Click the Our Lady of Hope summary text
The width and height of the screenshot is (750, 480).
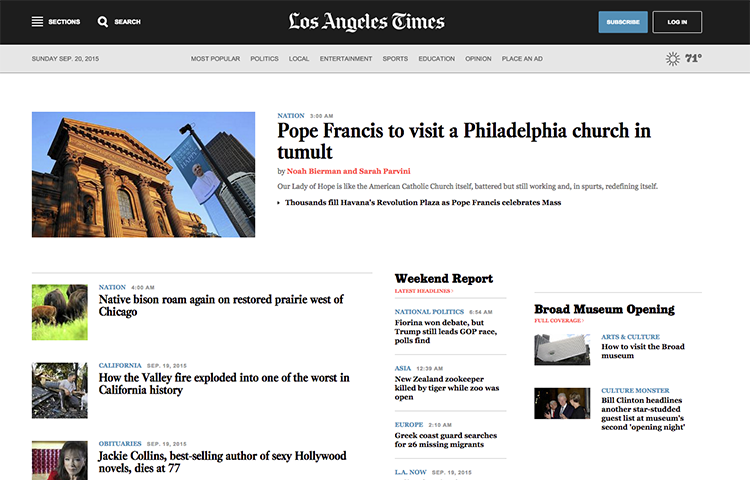click(467, 186)
